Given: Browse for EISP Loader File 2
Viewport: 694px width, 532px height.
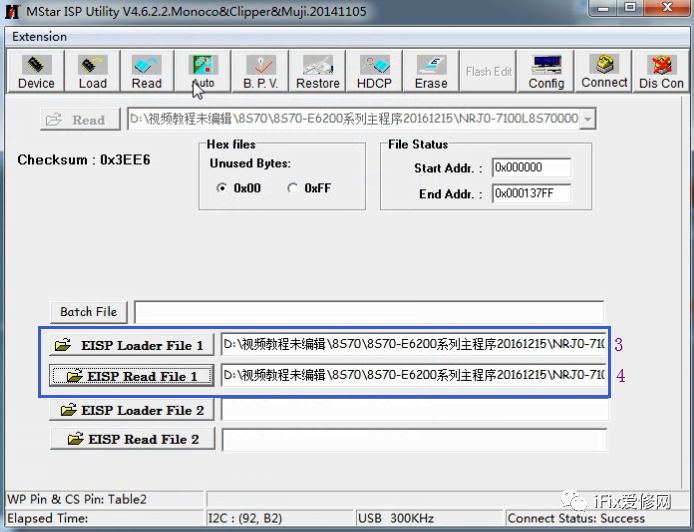Looking at the screenshot, I should coord(132,410).
